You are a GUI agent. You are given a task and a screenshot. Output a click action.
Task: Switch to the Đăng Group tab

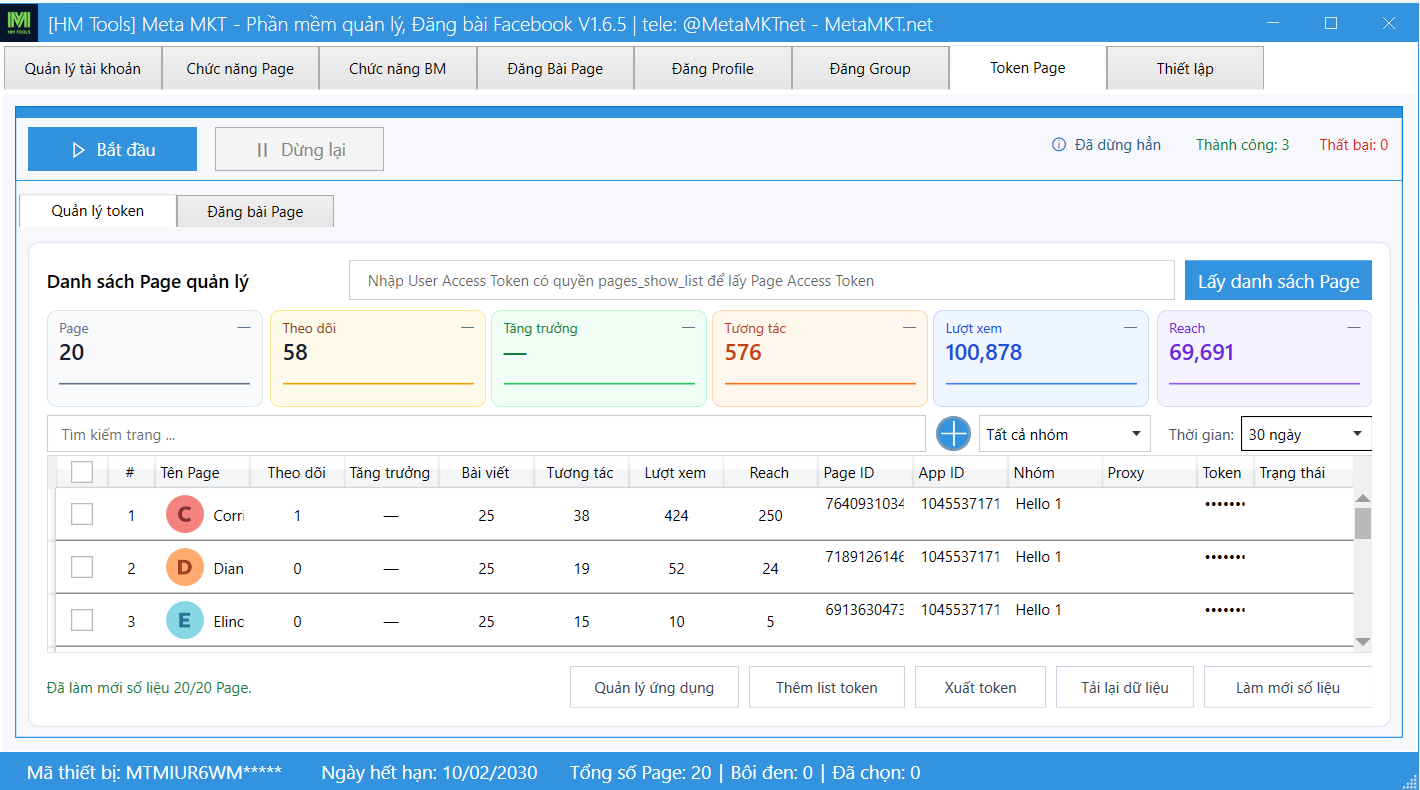coord(870,69)
